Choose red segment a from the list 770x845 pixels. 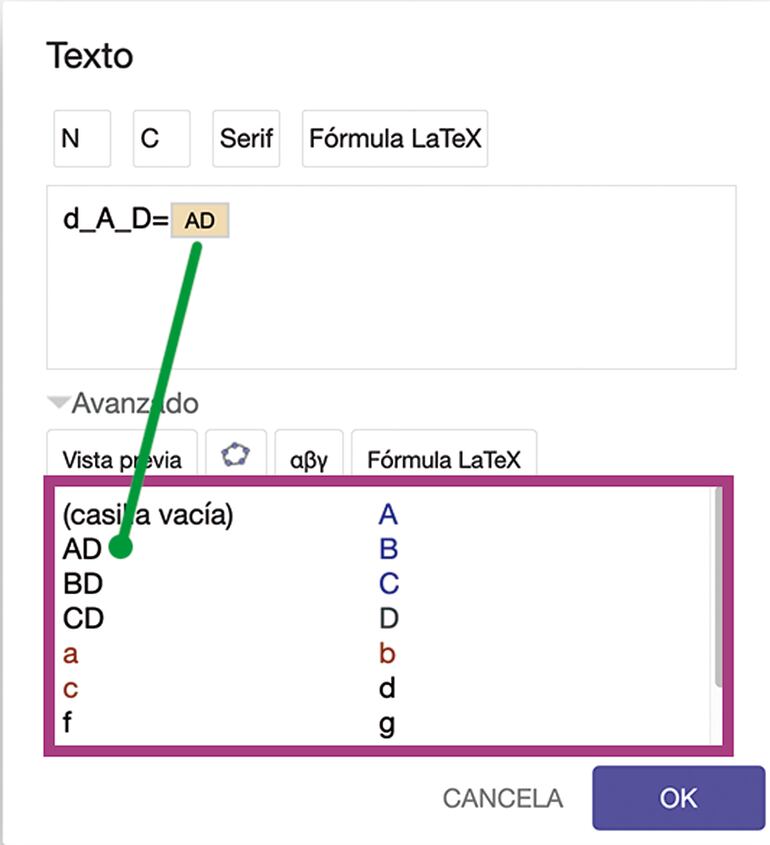[x=70, y=654]
